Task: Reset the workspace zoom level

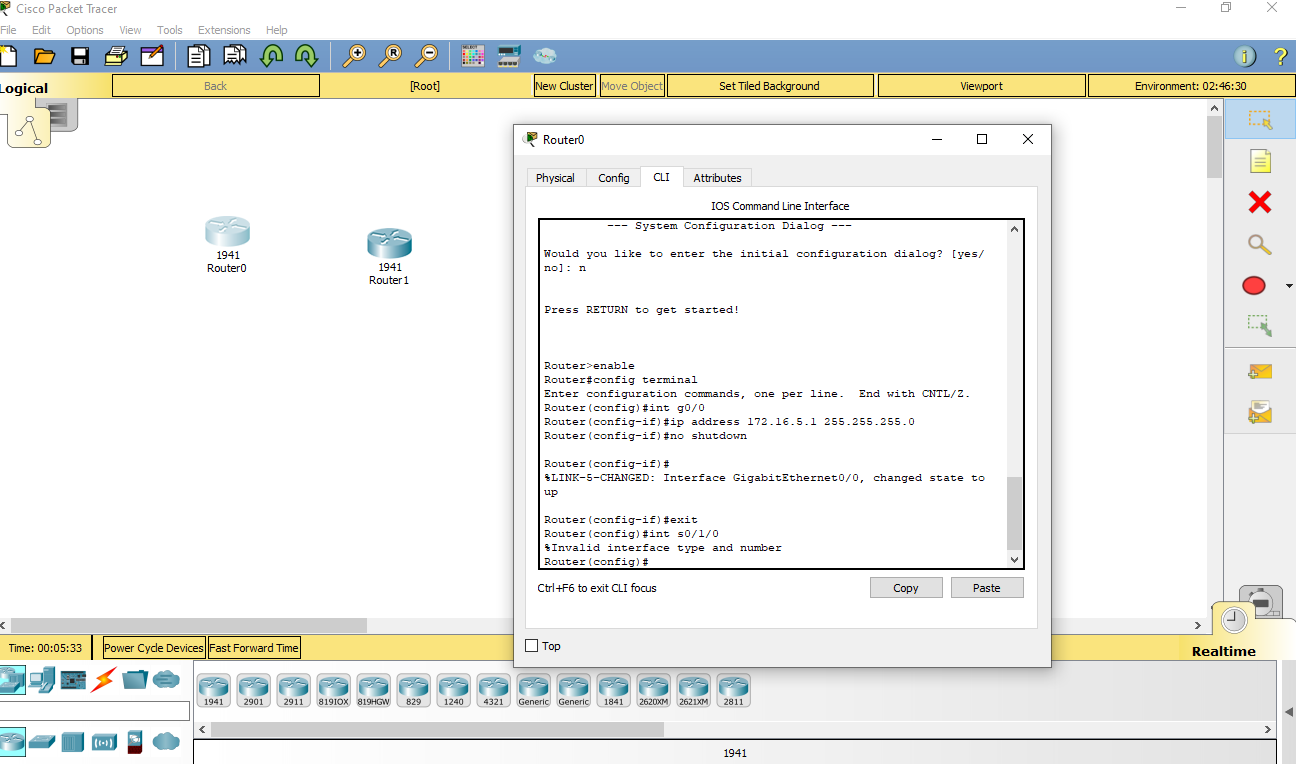Action: click(390, 56)
